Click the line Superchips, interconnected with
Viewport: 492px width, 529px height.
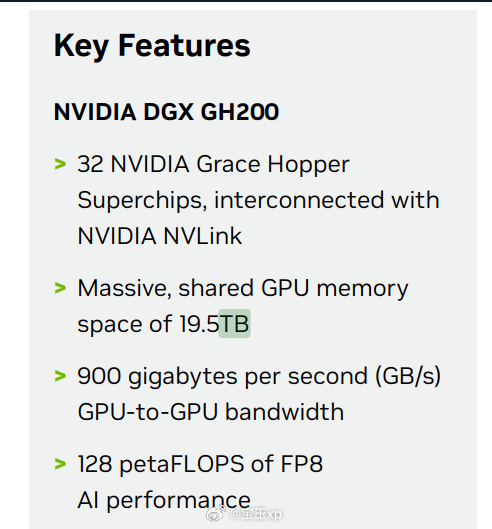click(x=258, y=200)
